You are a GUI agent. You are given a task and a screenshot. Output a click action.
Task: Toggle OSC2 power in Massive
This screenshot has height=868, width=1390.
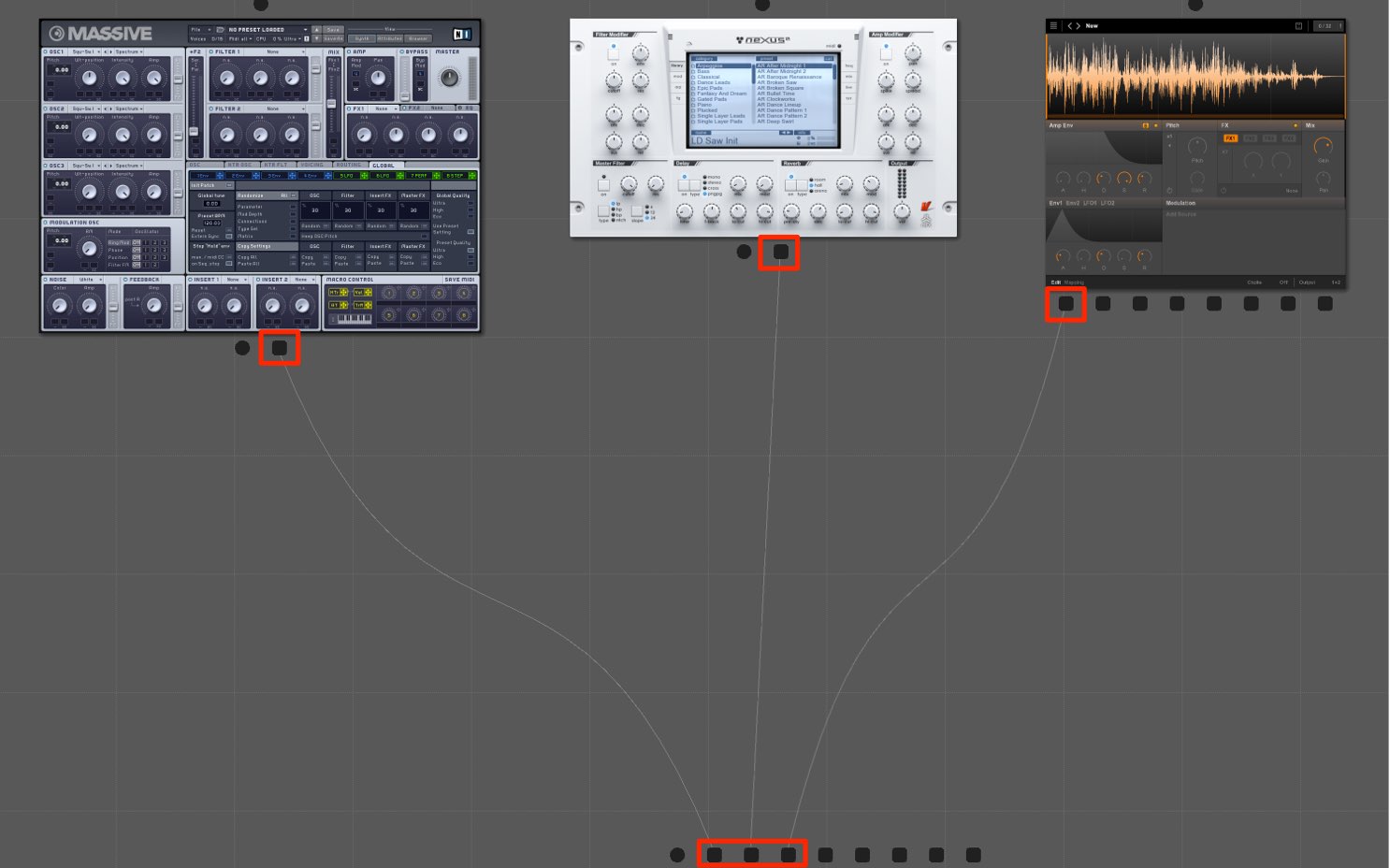[47, 108]
